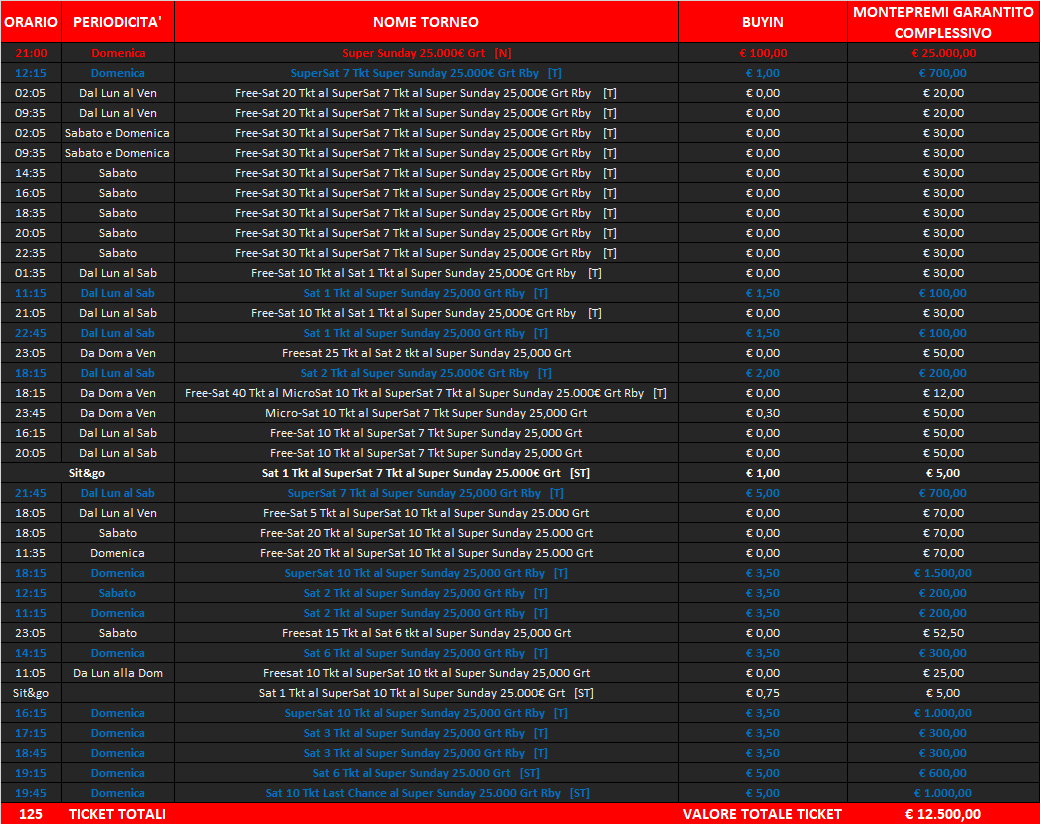Click the 21:05 time cell
The image size is (1040, 824).
click(x=31, y=313)
